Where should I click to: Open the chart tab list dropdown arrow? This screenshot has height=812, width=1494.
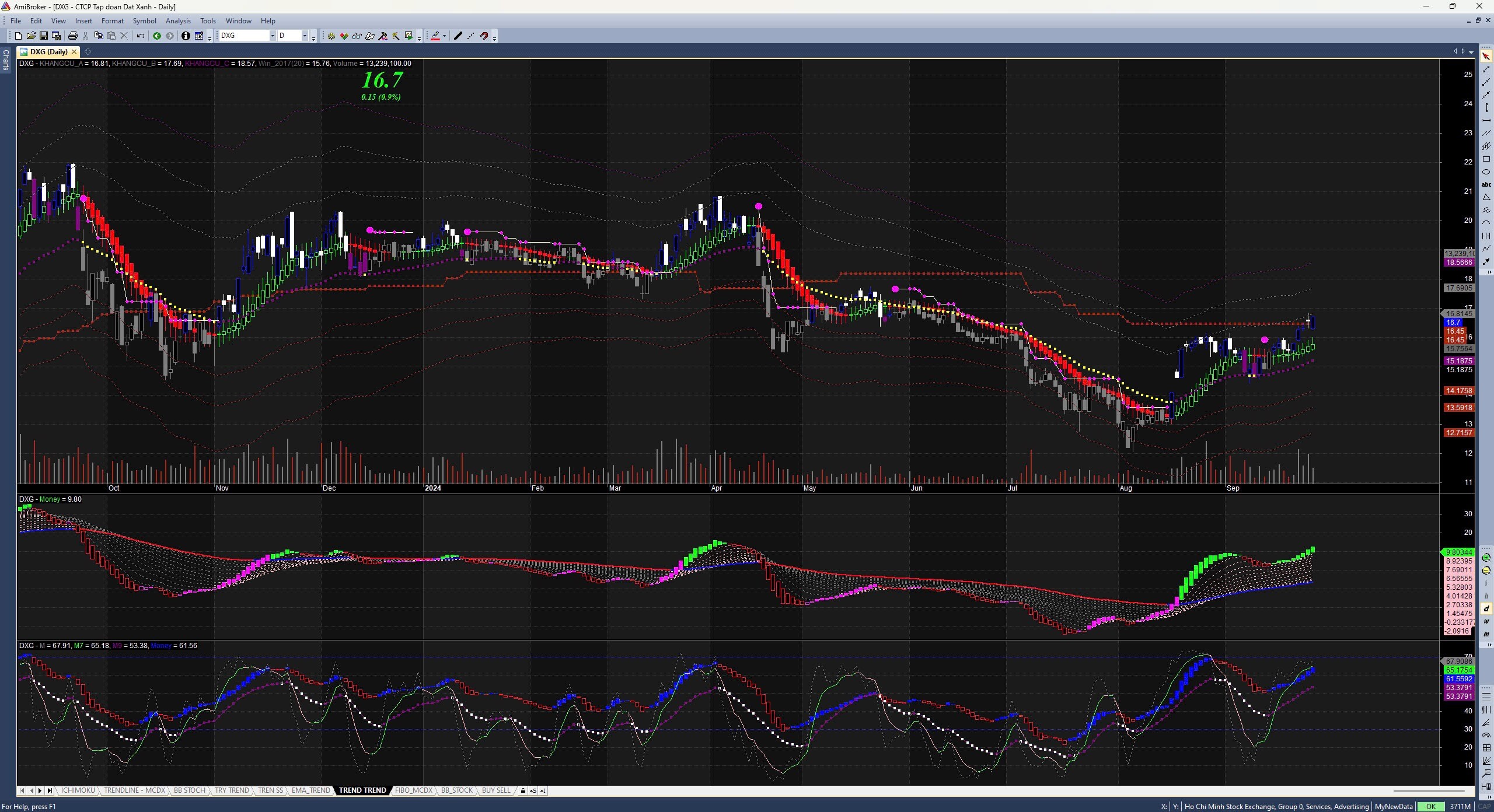(1471, 51)
